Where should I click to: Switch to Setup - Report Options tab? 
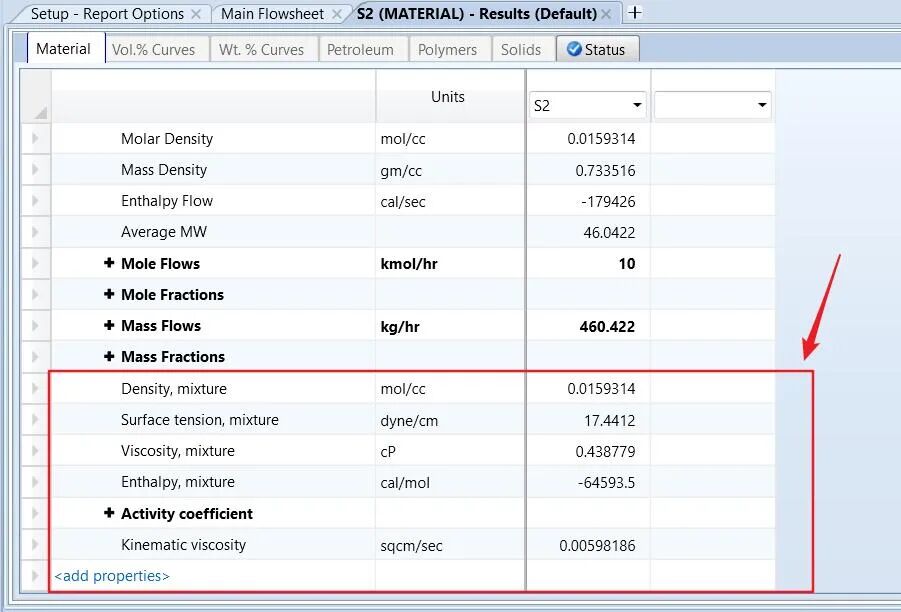(x=107, y=14)
